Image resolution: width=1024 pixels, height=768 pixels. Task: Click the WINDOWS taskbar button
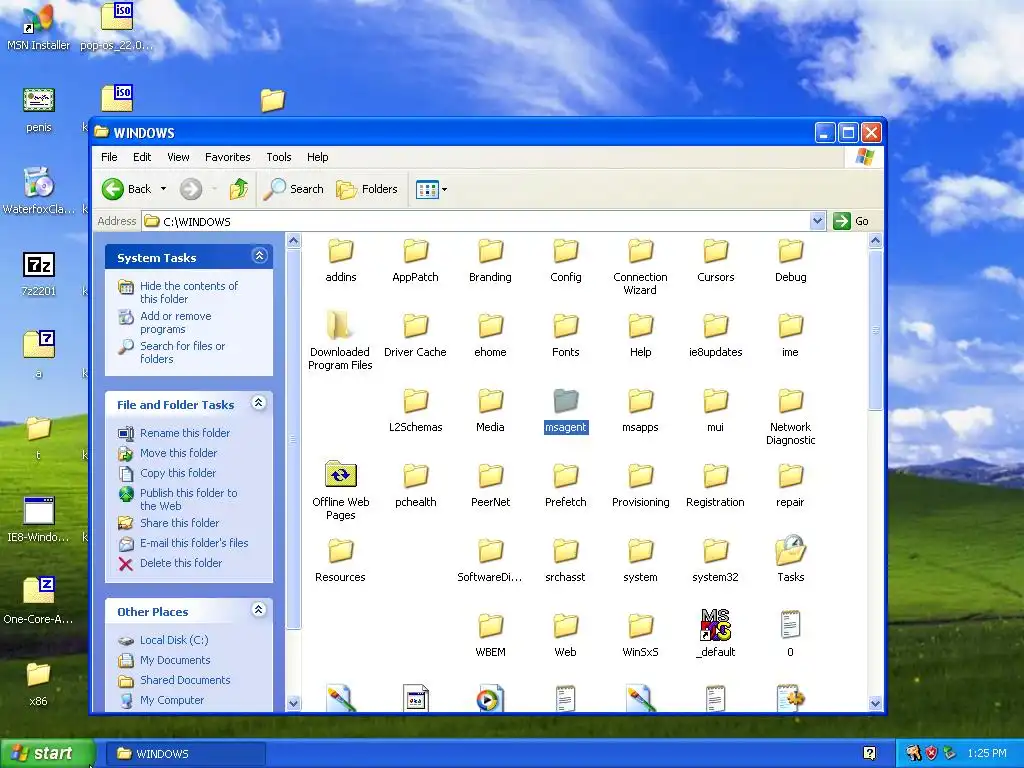point(185,754)
